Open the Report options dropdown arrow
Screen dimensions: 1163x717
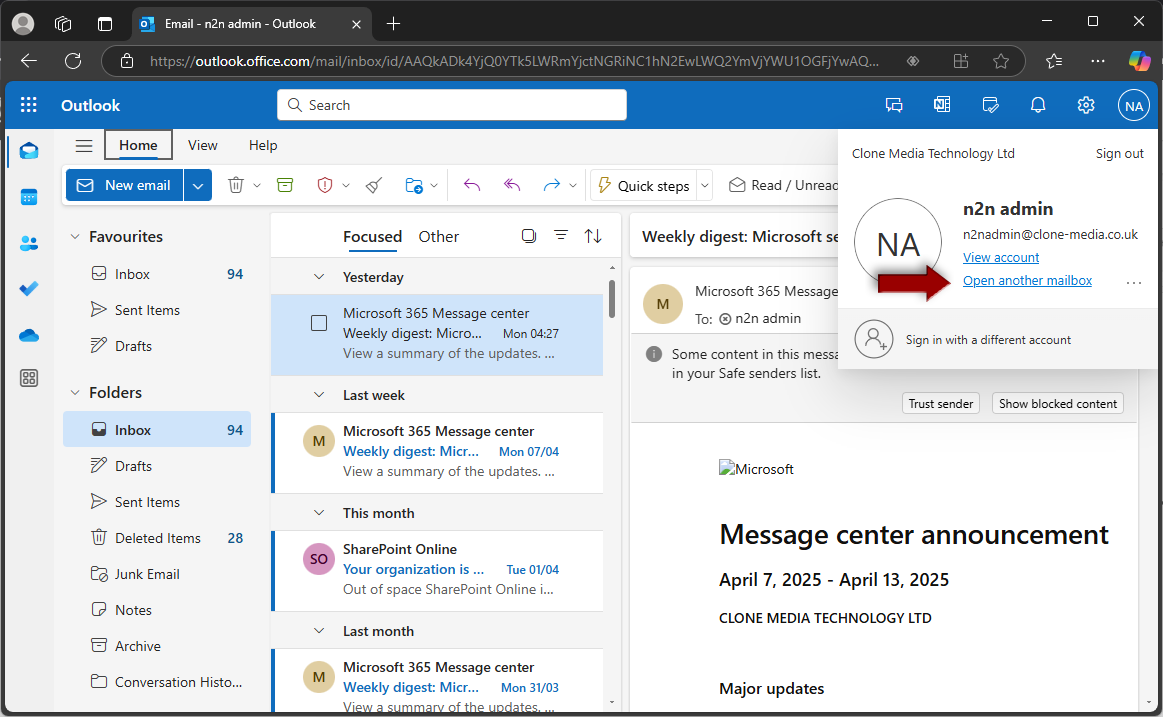[346, 185]
